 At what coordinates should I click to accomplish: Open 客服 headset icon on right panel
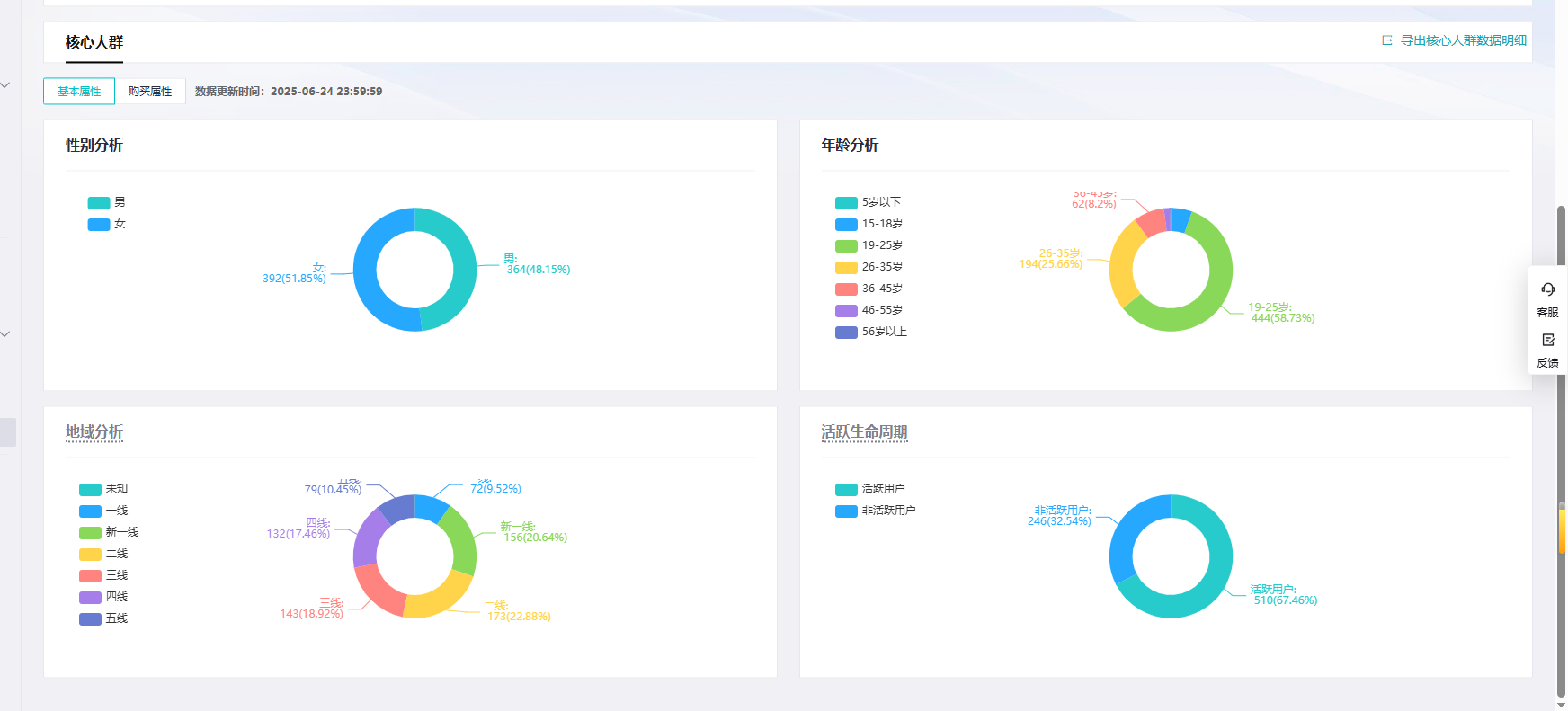[1547, 289]
